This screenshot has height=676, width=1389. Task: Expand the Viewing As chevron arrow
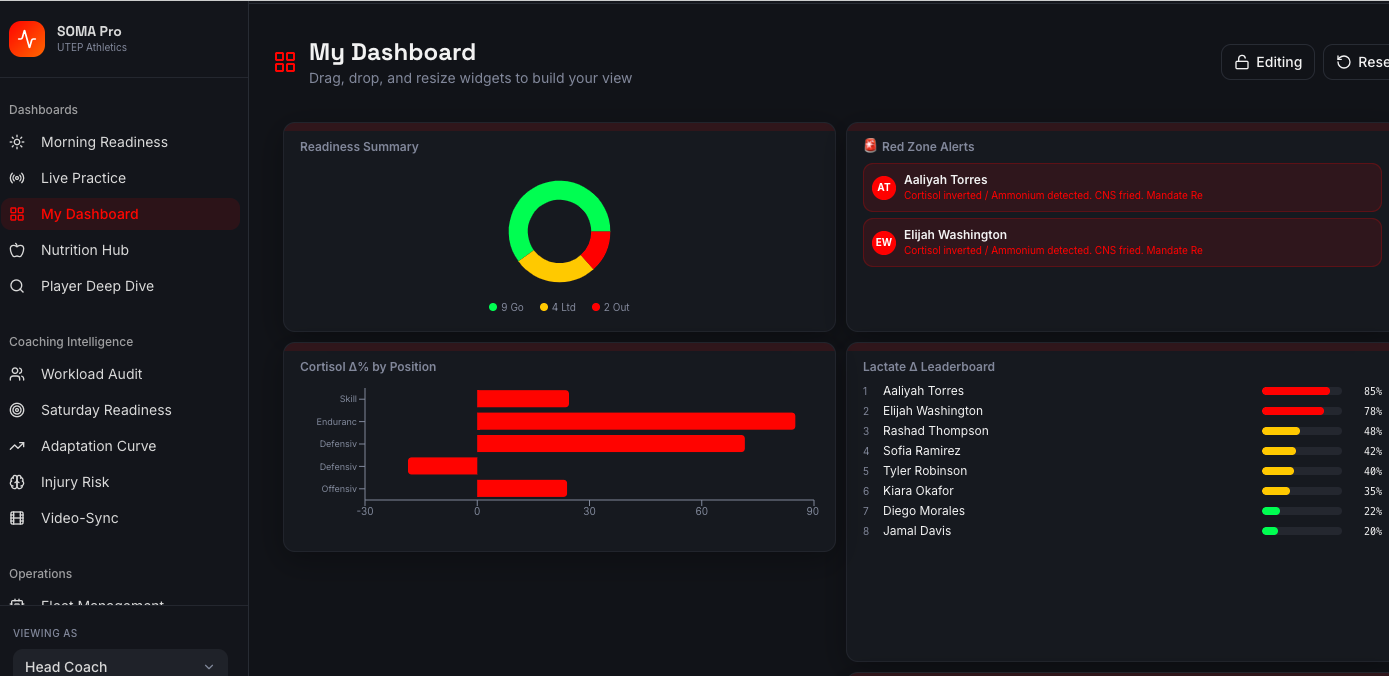tap(209, 666)
